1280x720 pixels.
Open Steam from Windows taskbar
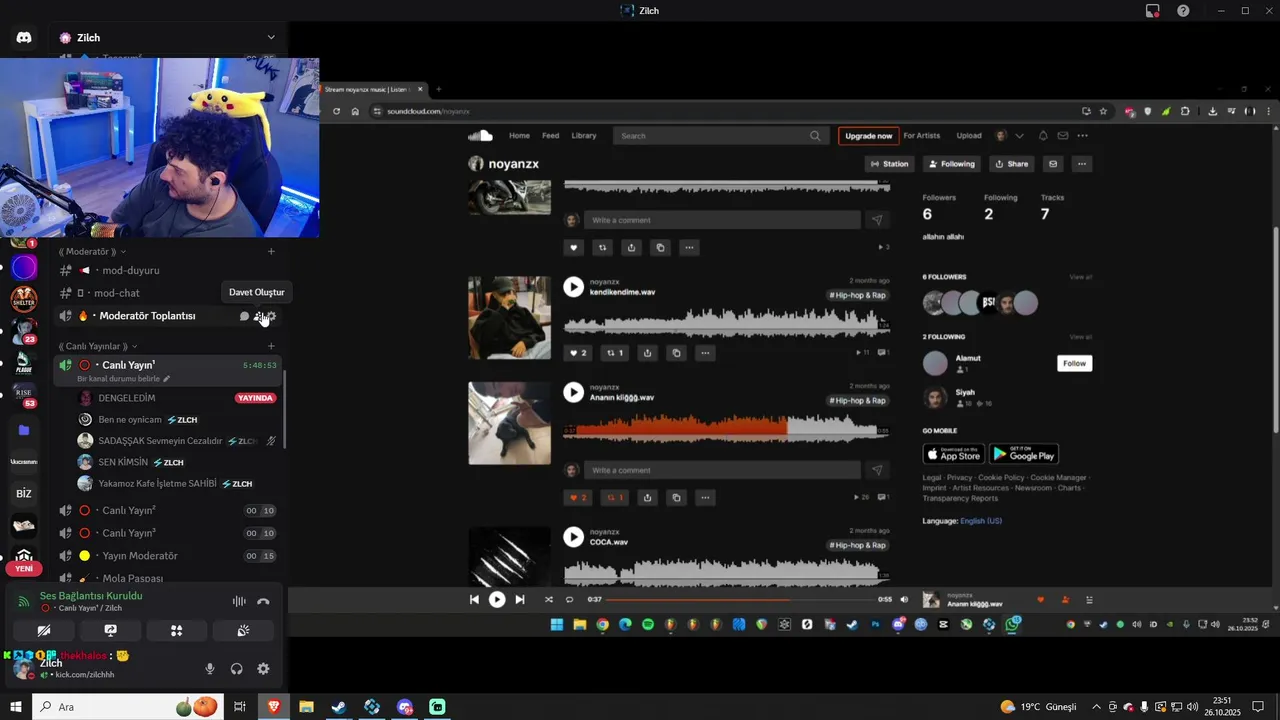click(339, 707)
